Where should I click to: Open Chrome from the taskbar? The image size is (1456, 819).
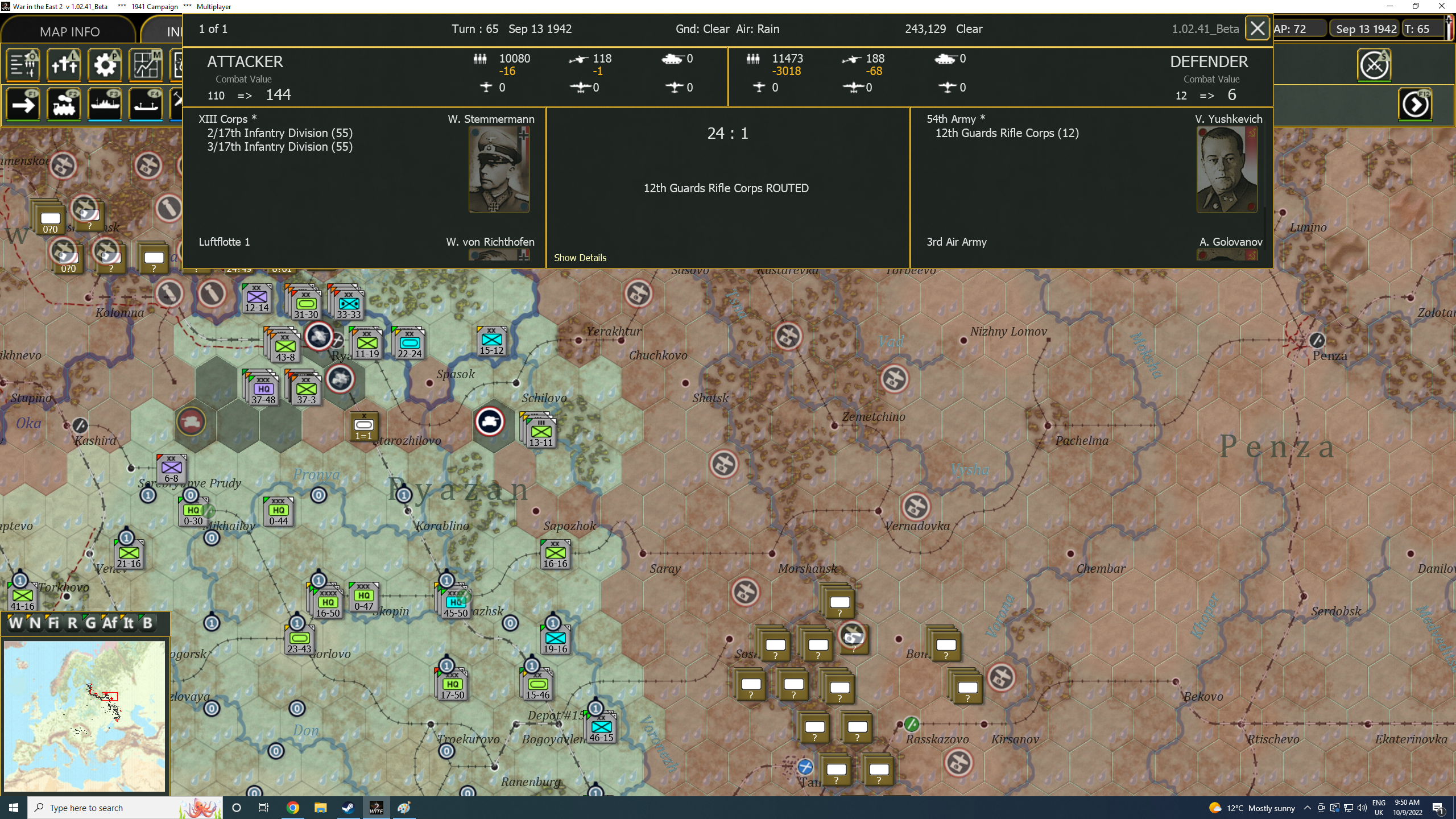293,808
